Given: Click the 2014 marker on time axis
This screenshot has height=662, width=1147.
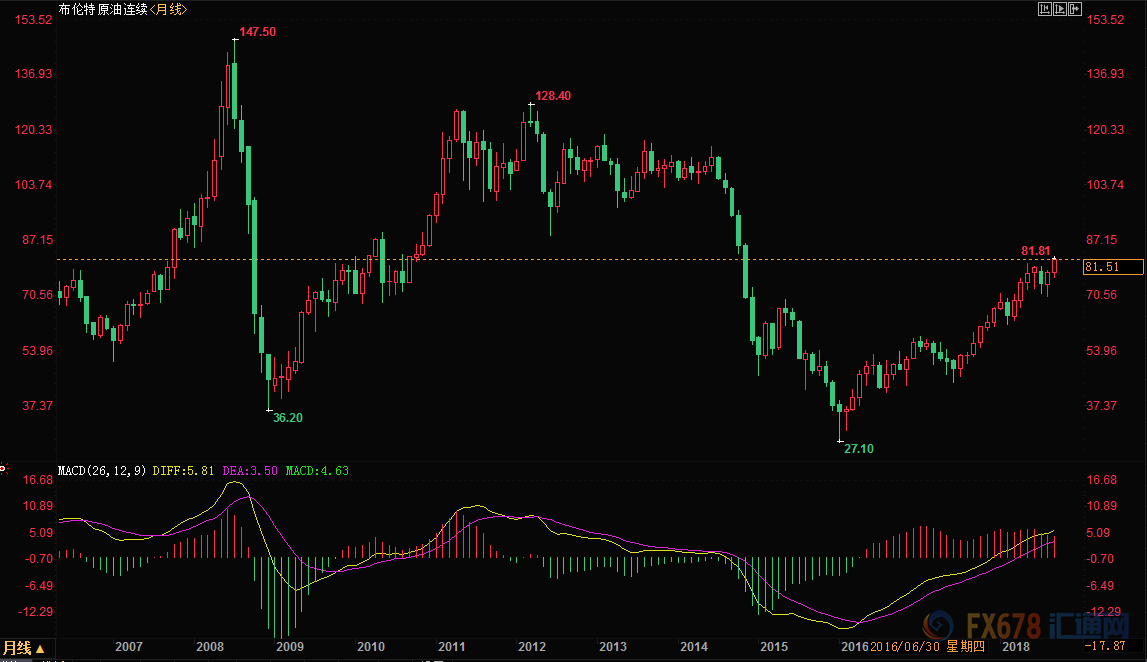Looking at the screenshot, I should coord(694,648).
